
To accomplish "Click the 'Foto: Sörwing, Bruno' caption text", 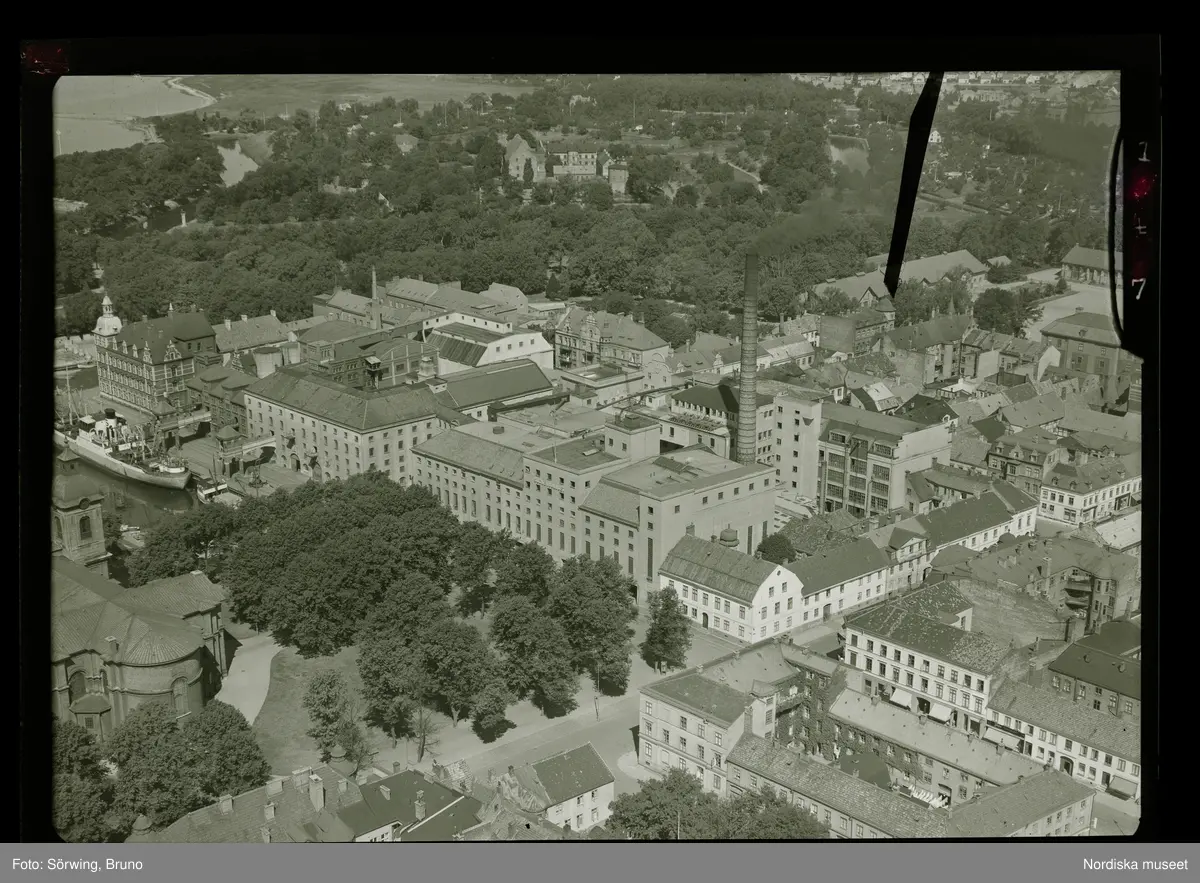I will tap(77, 864).
